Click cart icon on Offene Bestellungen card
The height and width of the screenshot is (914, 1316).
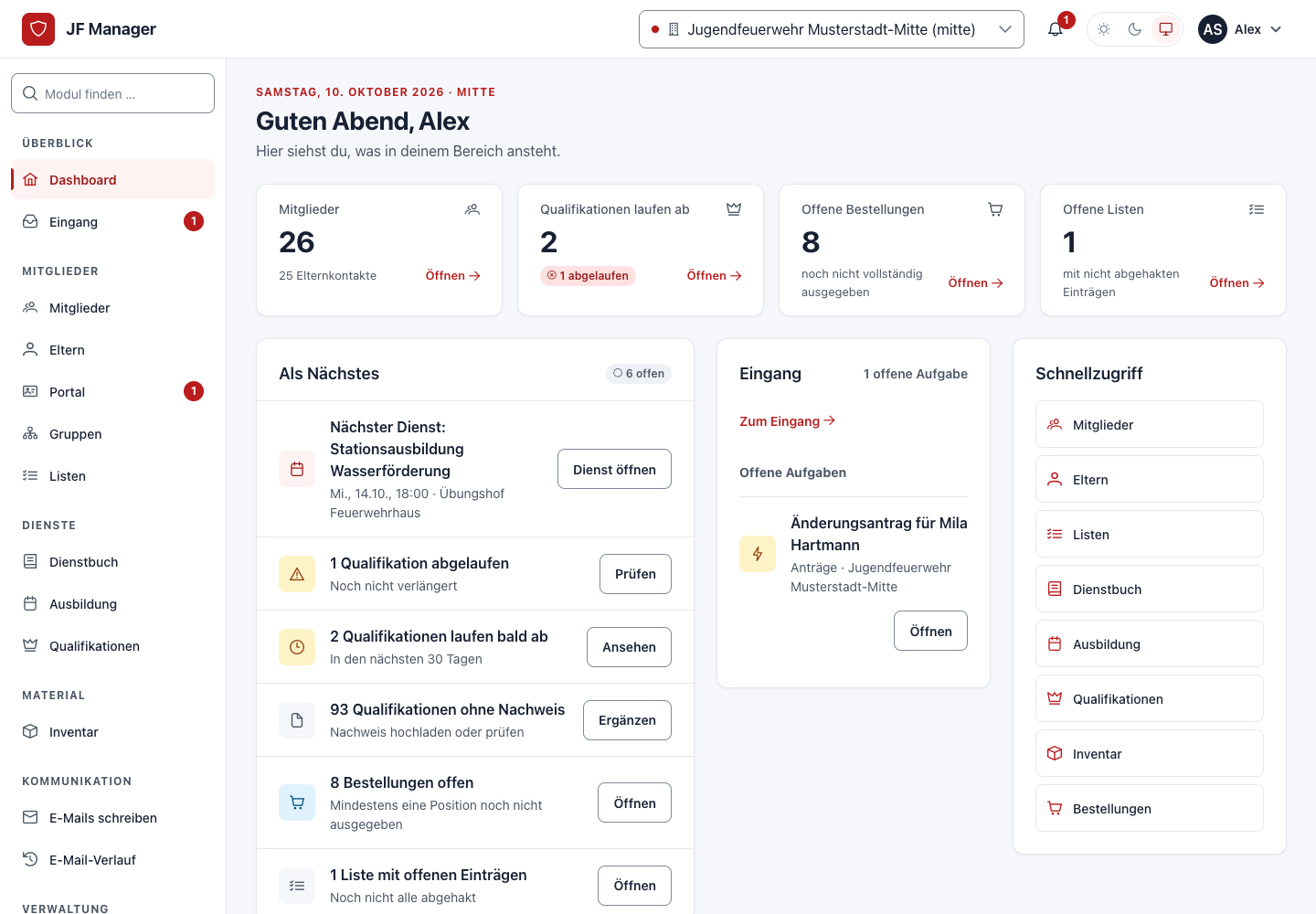[995, 209]
